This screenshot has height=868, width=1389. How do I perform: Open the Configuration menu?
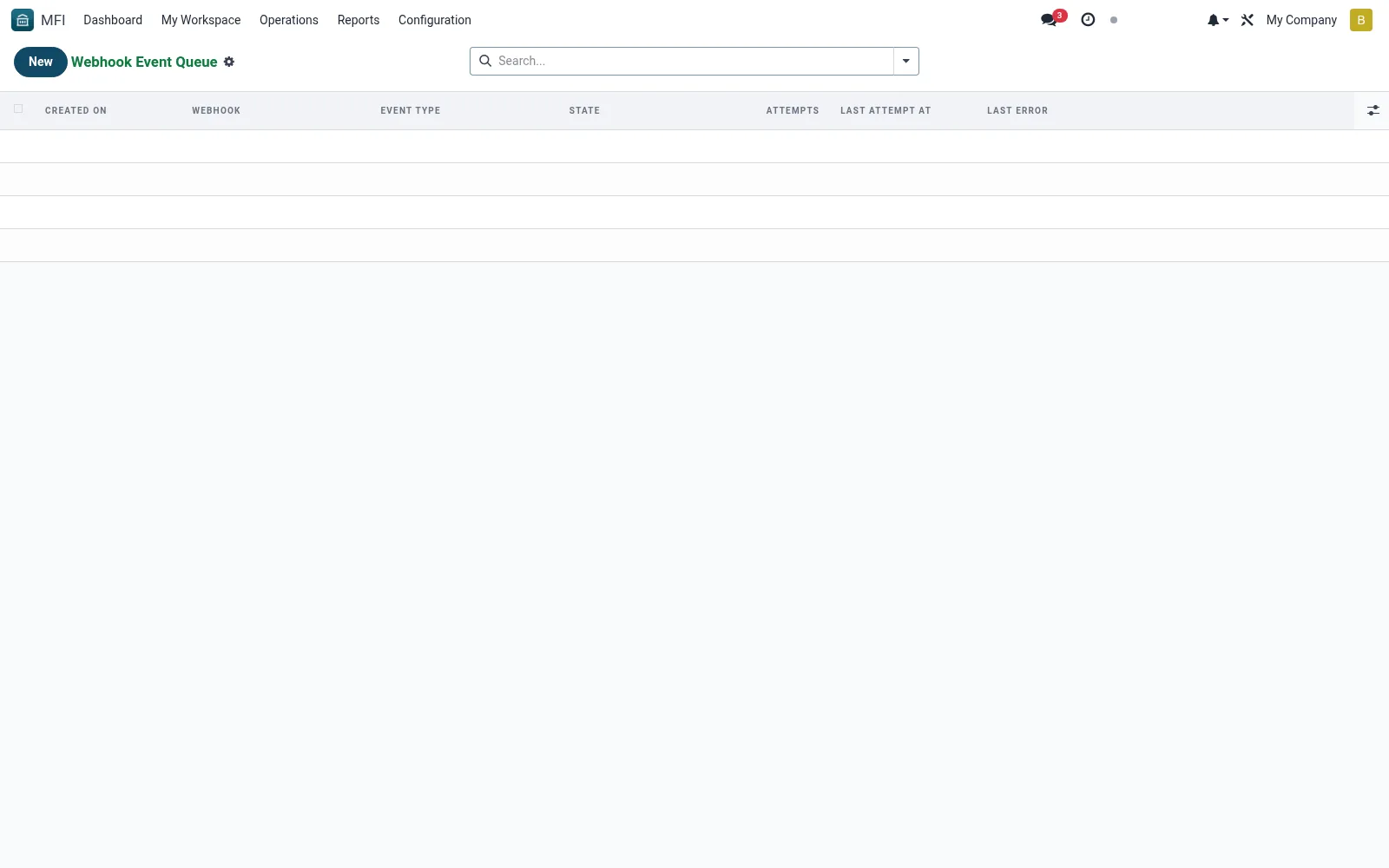tap(435, 20)
